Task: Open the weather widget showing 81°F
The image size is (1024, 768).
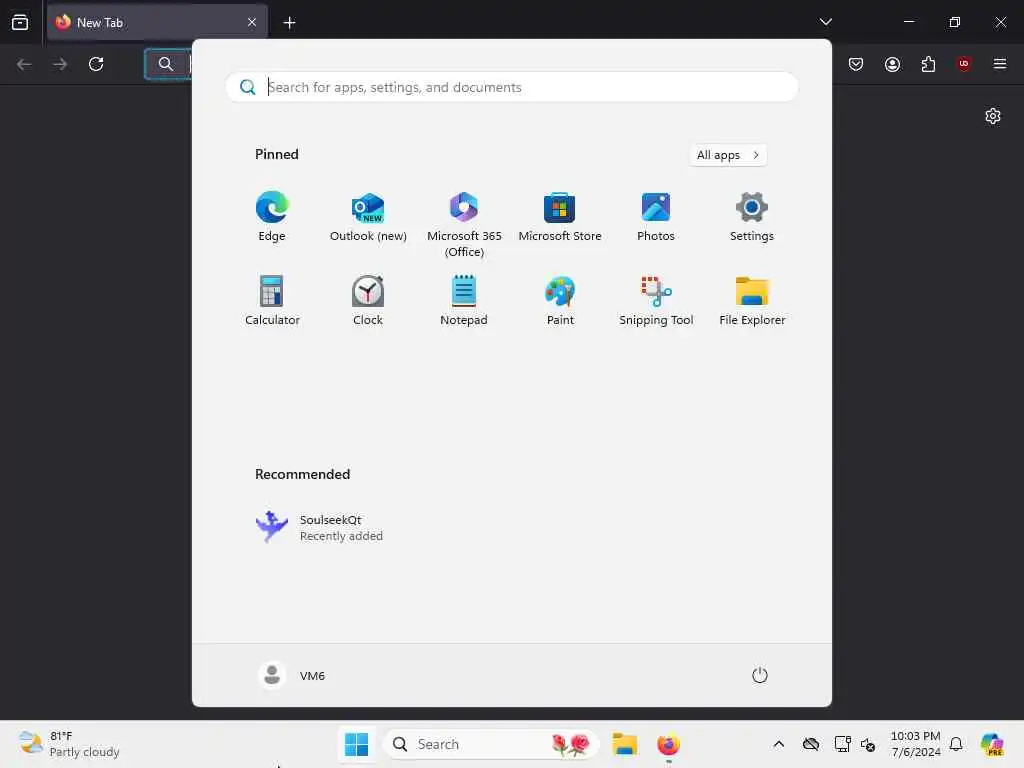Action: pos(69,744)
